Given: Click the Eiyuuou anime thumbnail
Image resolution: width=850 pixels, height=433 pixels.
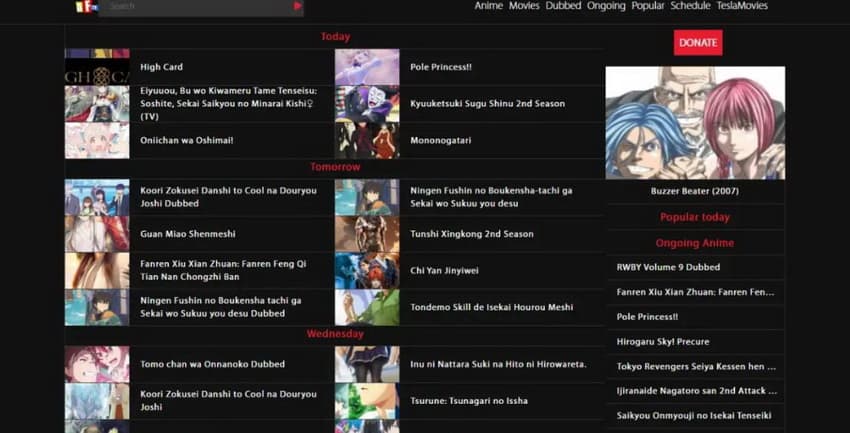Looking at the screenshot, I should [97, 104].
